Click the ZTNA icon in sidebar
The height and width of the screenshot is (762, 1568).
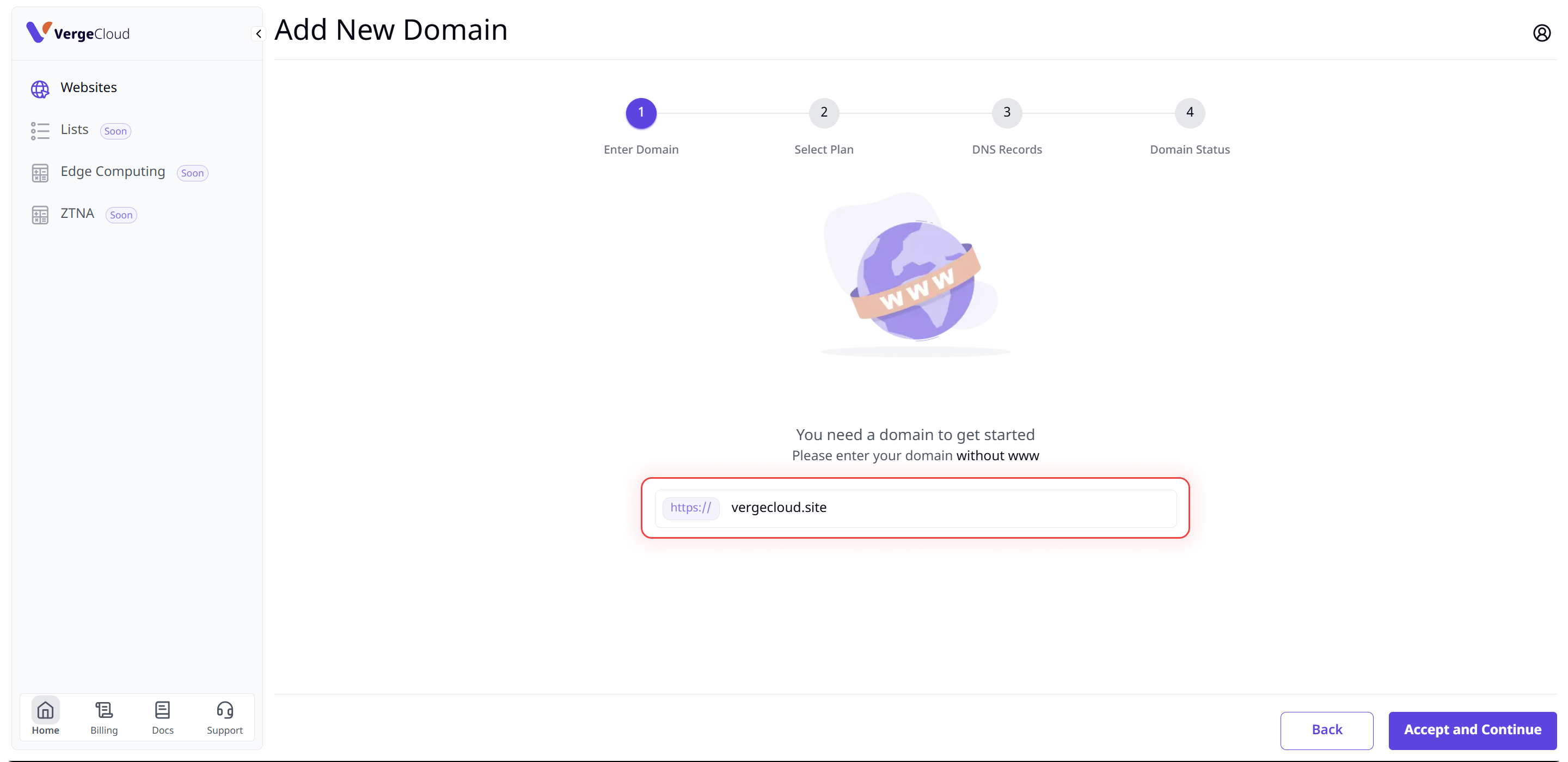(x=40, y=213)
